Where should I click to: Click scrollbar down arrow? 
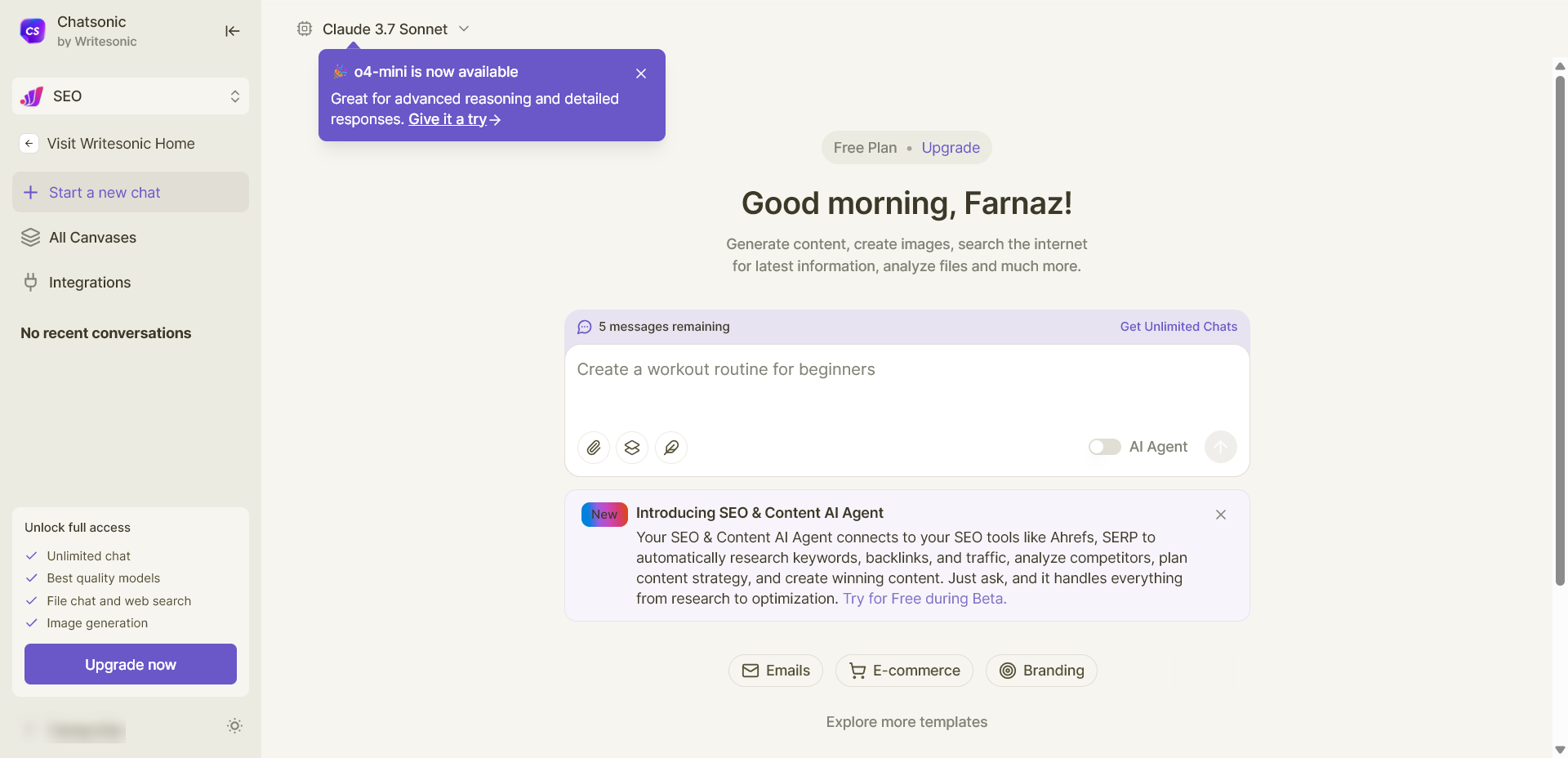tap(1560, 749)
